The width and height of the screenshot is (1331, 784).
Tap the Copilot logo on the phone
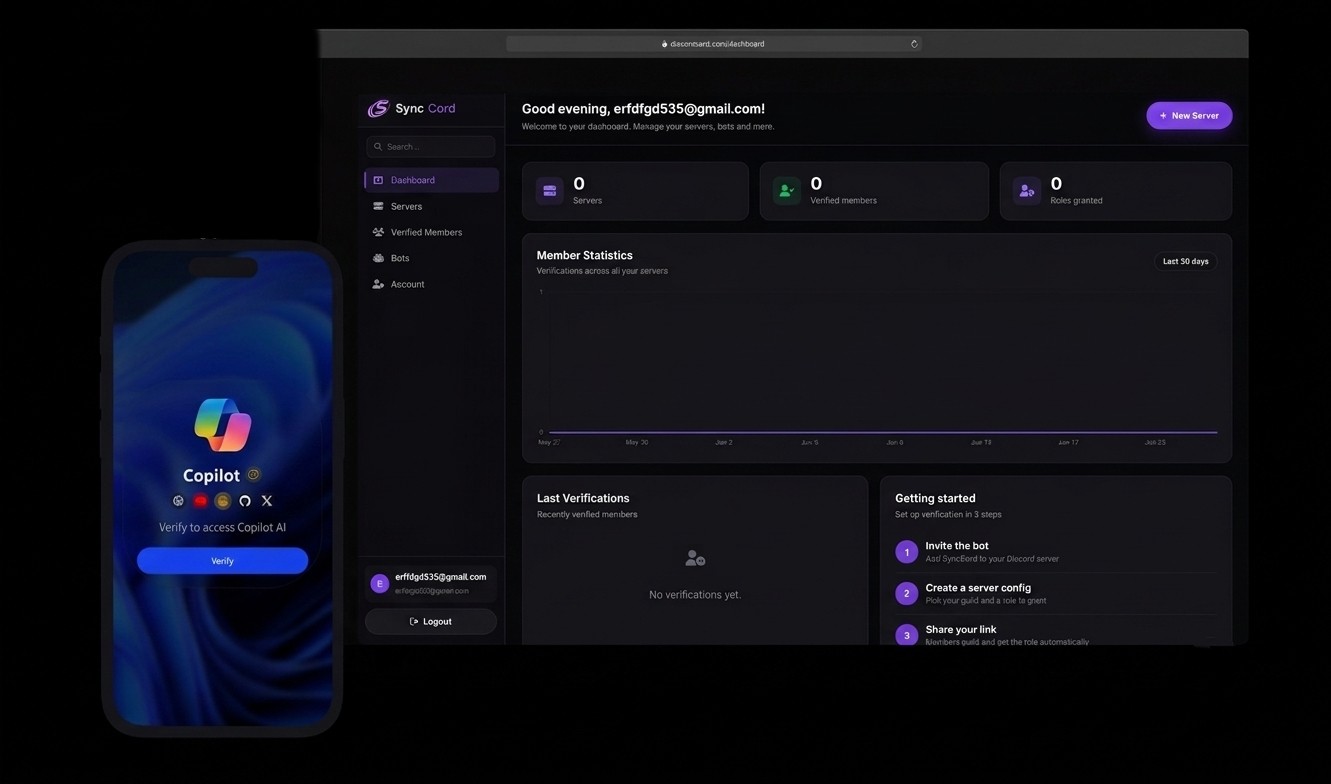223,424
